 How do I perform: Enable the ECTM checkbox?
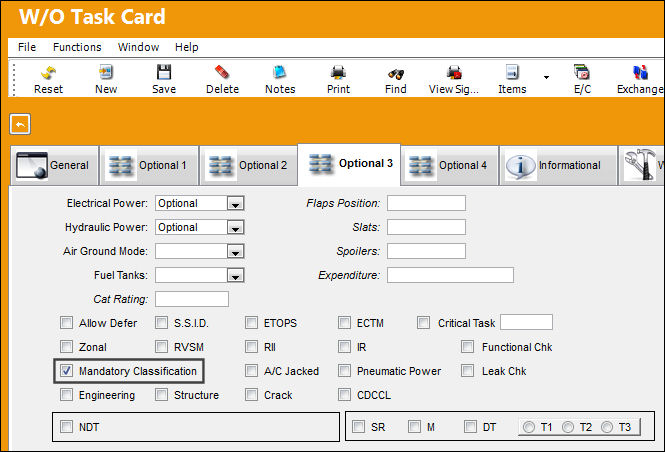point(344,323)
